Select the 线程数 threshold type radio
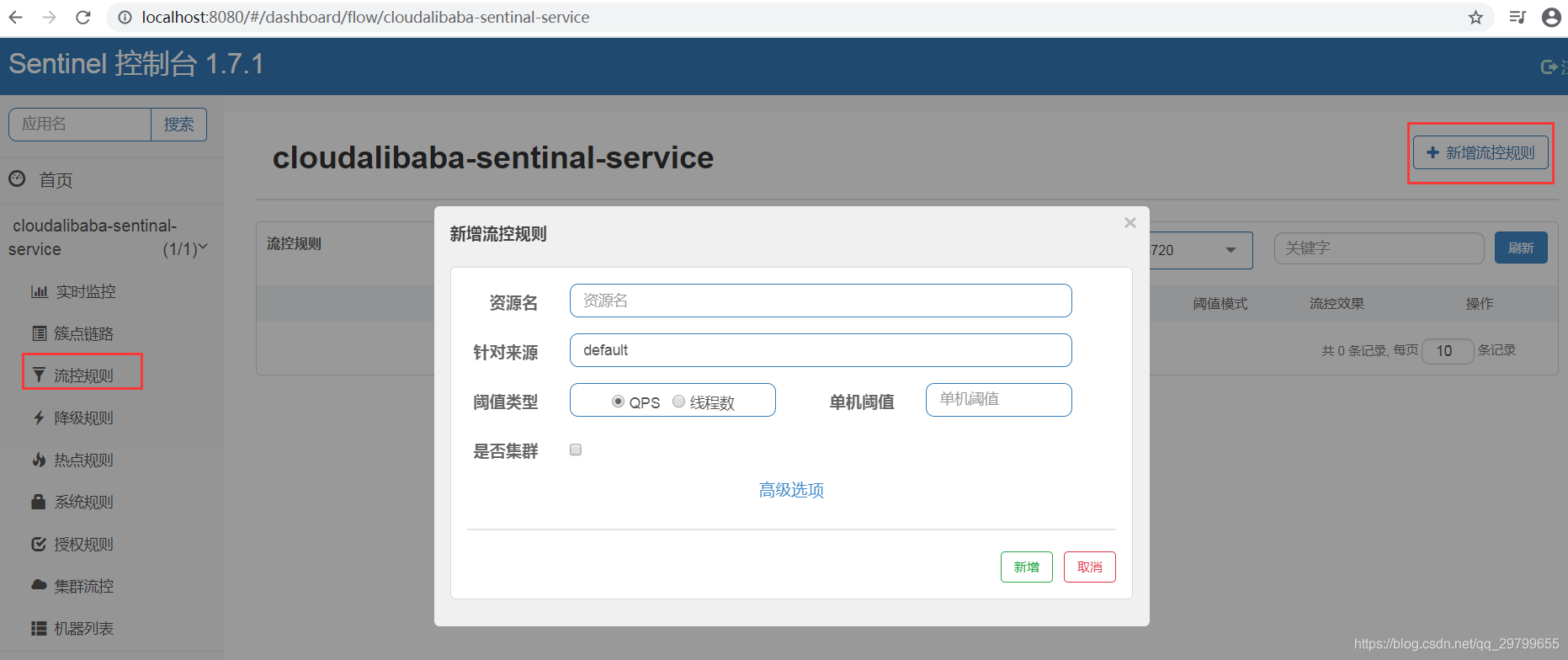 point(678,402)
